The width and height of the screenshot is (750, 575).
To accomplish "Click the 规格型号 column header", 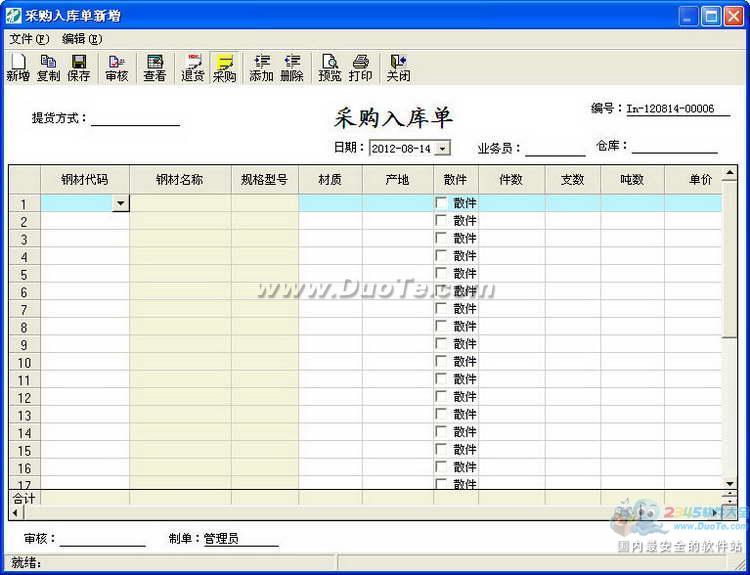I will tap(265, 179).
